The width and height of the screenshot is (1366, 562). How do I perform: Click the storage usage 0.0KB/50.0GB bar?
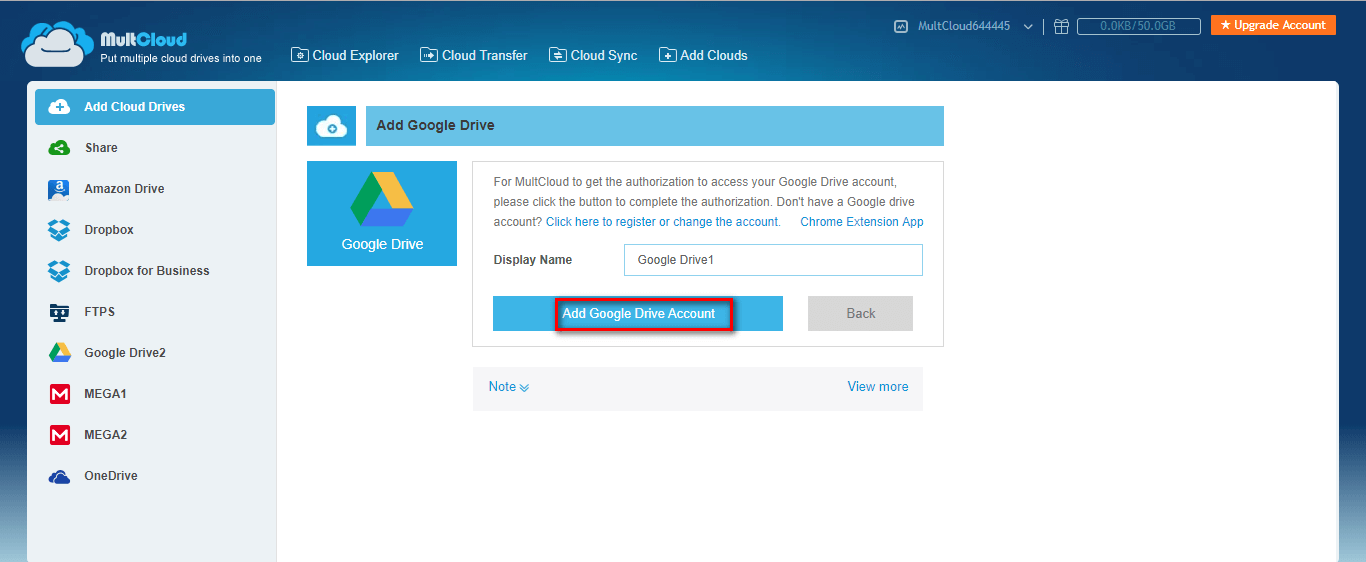pos(1138,27)
